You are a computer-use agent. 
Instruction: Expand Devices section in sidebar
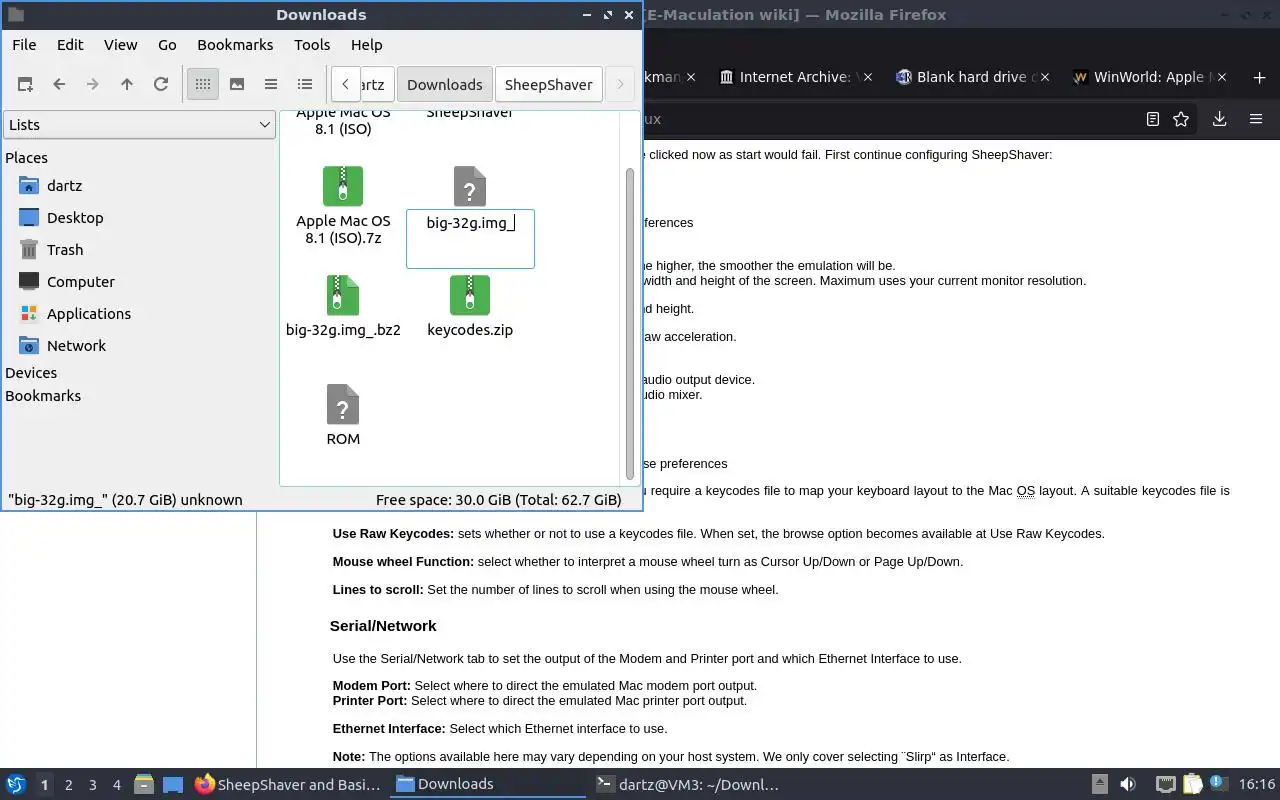[x=31, y=373]
